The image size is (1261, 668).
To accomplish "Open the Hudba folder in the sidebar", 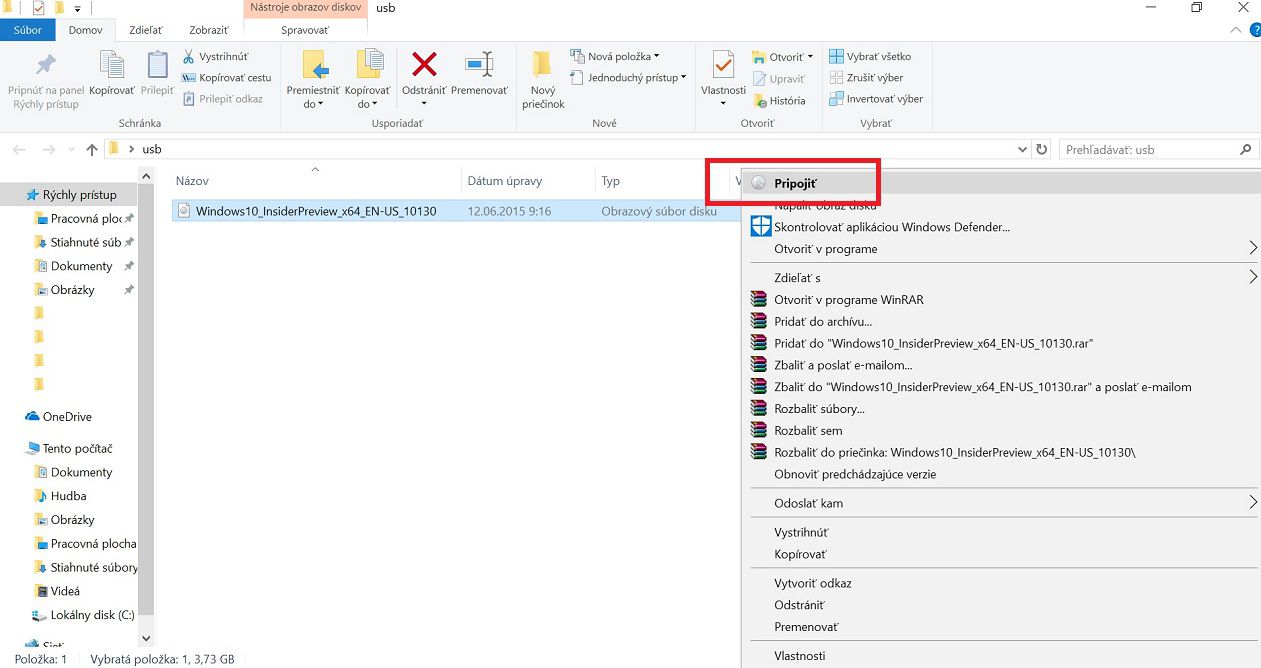I will tap(68, 496).
